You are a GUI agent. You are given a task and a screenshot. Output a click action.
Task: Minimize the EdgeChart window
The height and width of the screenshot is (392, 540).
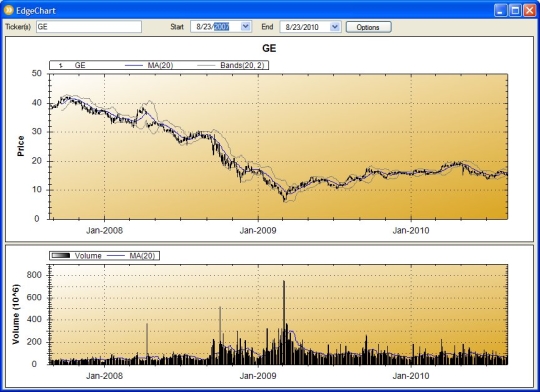tap(500, 10)
